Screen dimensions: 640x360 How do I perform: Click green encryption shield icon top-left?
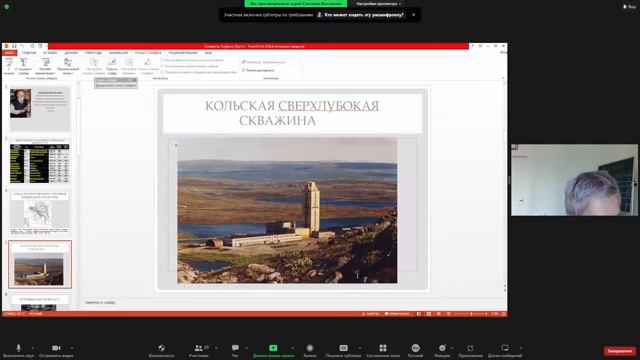point(7,7)
